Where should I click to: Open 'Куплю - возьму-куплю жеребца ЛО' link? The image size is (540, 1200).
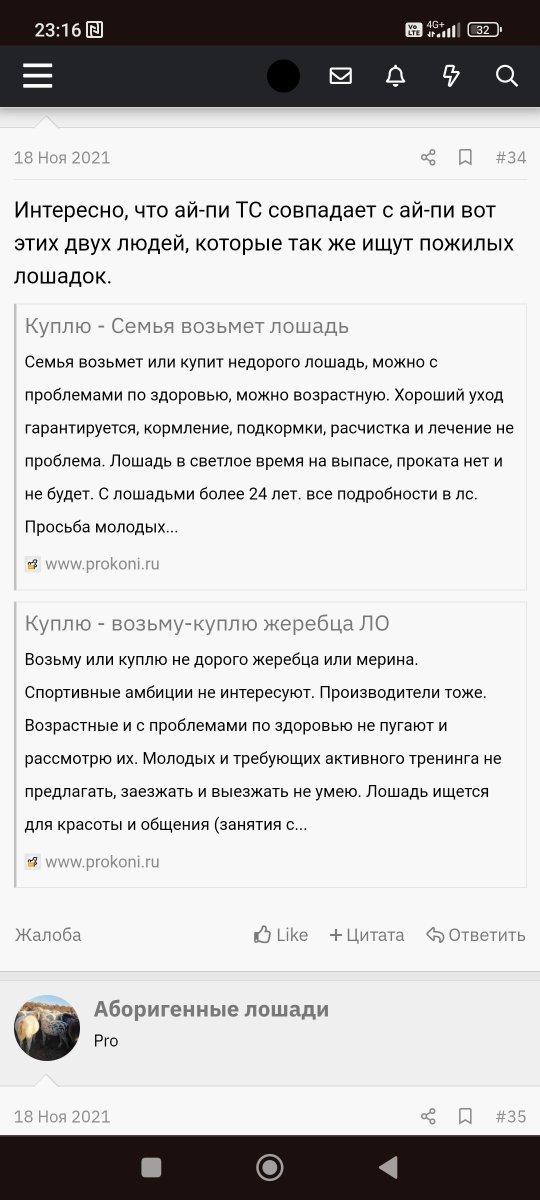207,623
